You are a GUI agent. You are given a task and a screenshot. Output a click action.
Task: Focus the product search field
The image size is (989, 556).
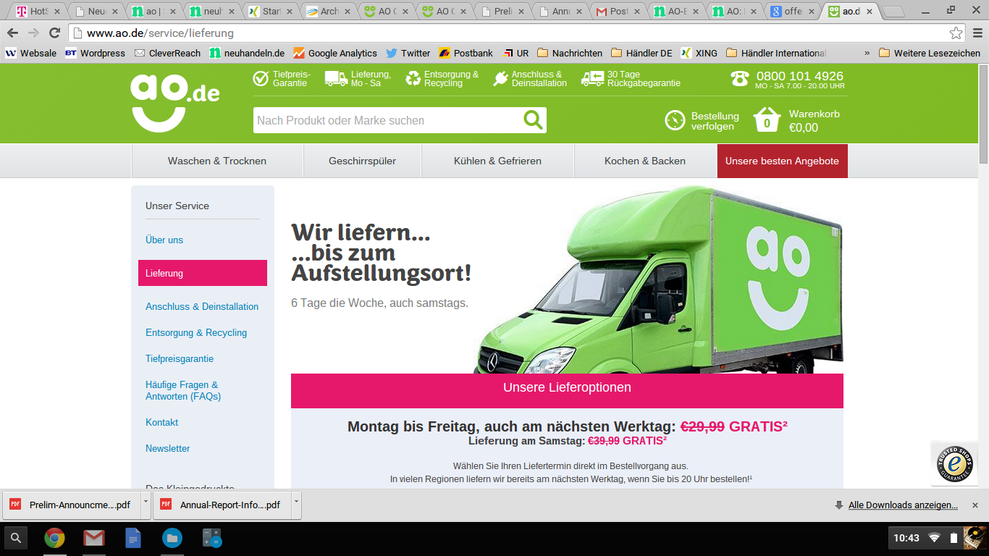tap(388, 120)
